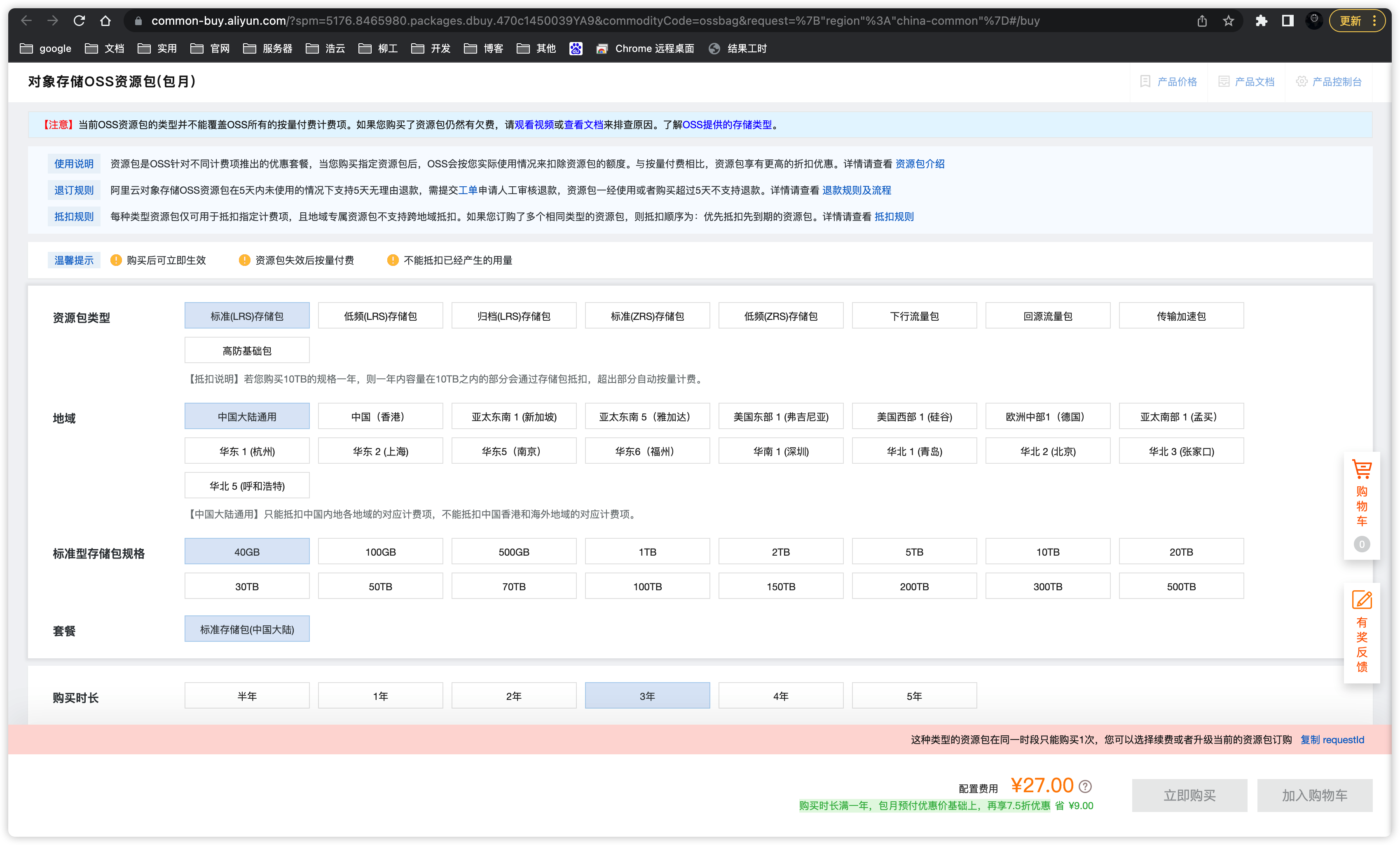Image resolution: width=1400 pixels, height=845 pixels.
Task: Select the 500TB storage spec
Action: point(1181,587)
